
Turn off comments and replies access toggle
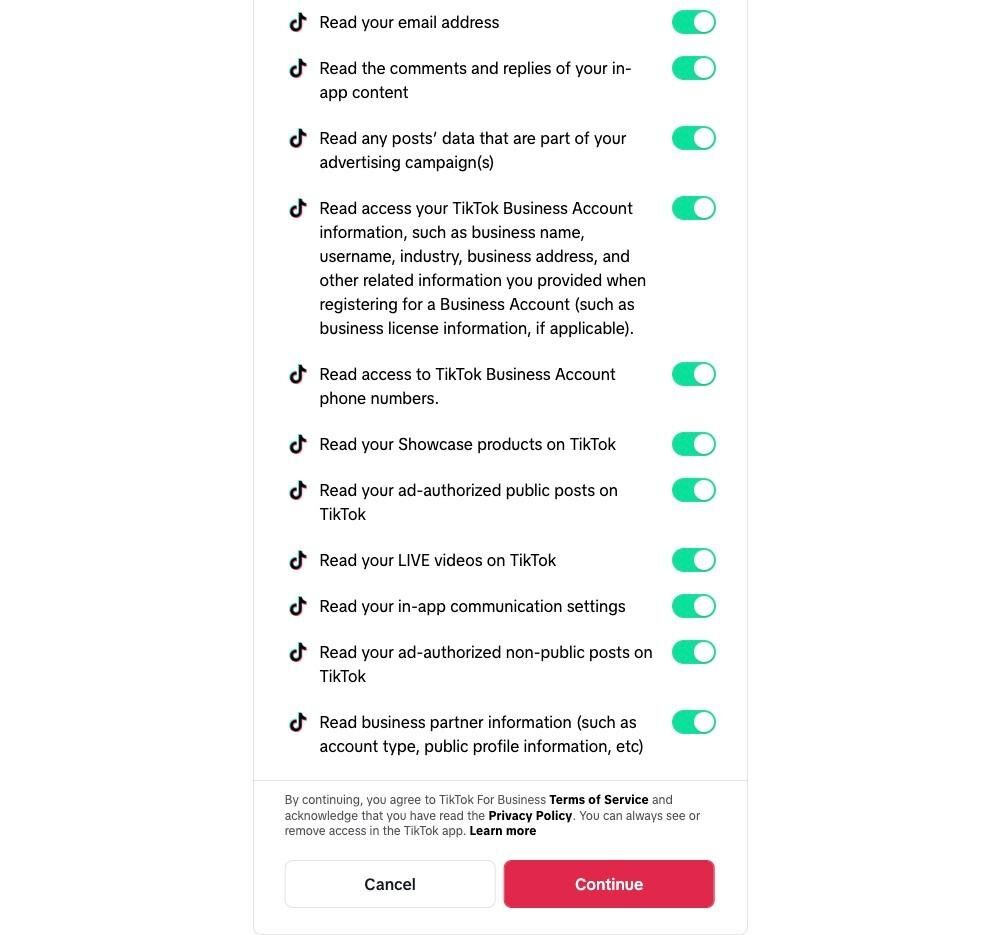[x=693, y=68]
